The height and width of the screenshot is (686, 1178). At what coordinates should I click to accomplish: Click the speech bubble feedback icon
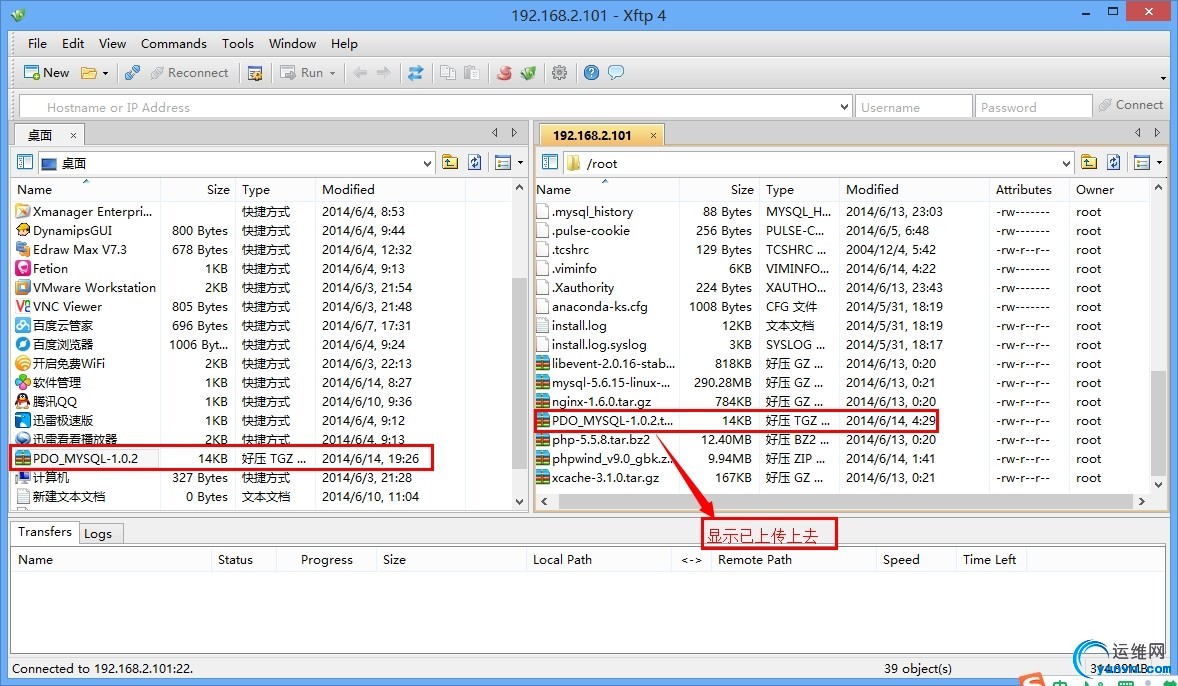coord(616,73)
